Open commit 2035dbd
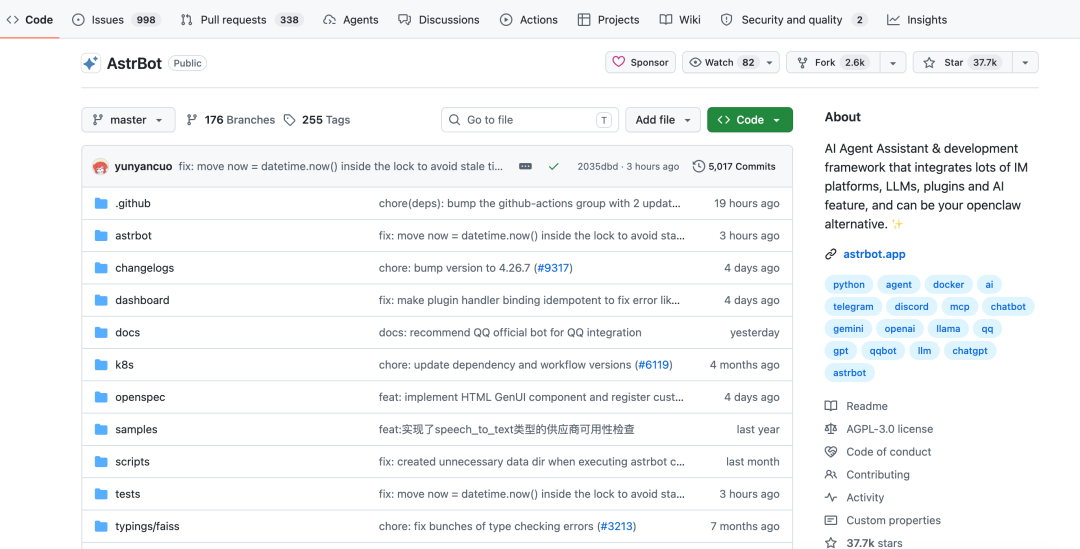The image size is (1080, 549). (x=596, y=166)
